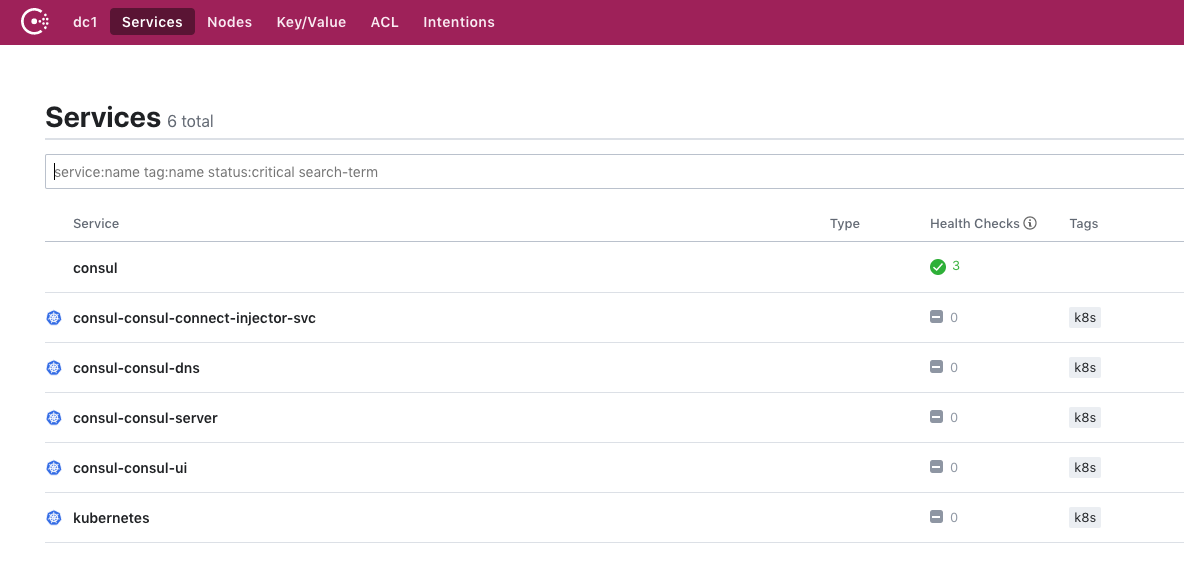Click the k8s tag on consul-consul-dns row
Viewport: 1184px width, 561px height.
coord(1084,368)
